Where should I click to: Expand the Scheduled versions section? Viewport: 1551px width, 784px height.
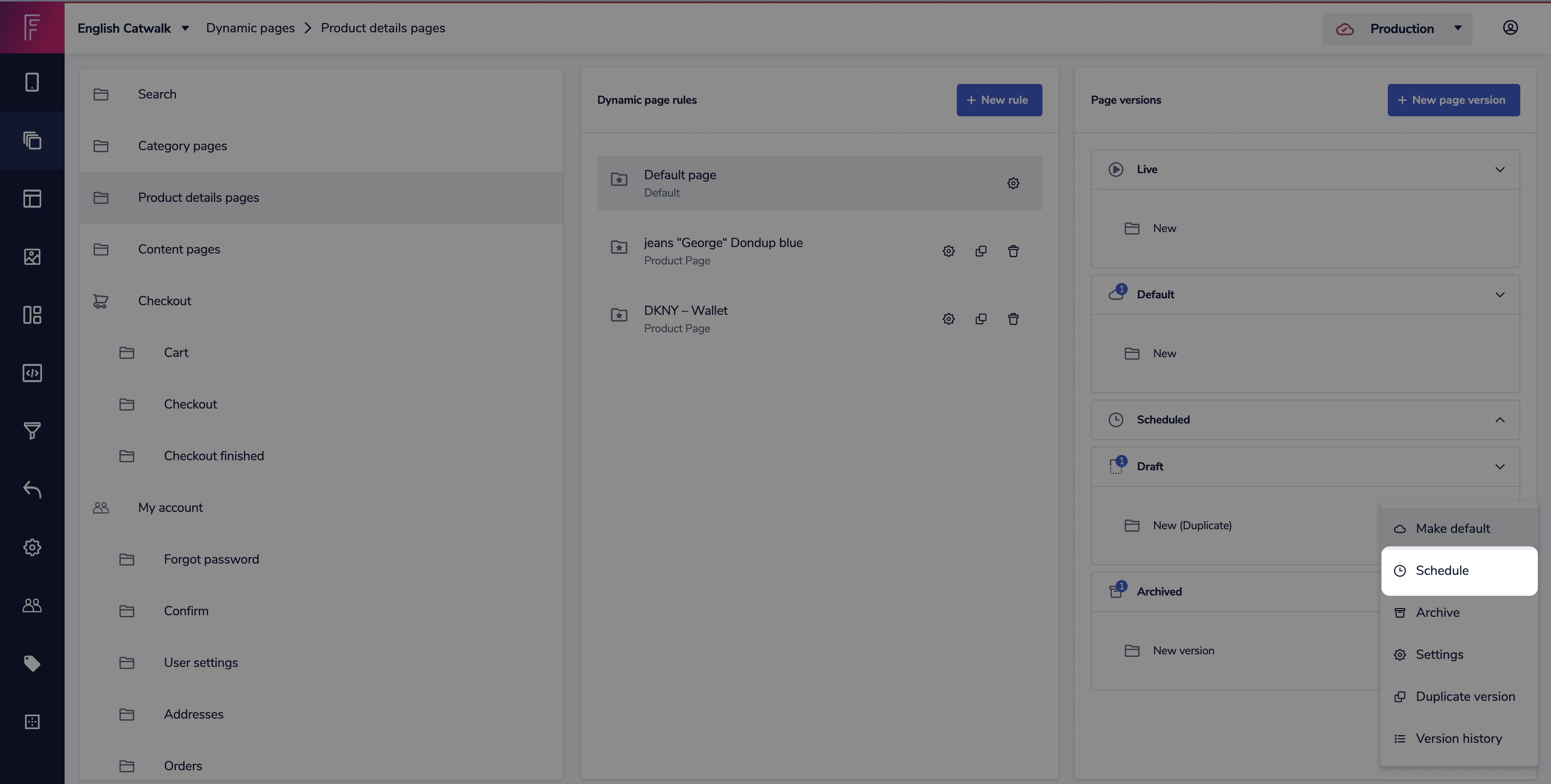tap(1499, 419)
